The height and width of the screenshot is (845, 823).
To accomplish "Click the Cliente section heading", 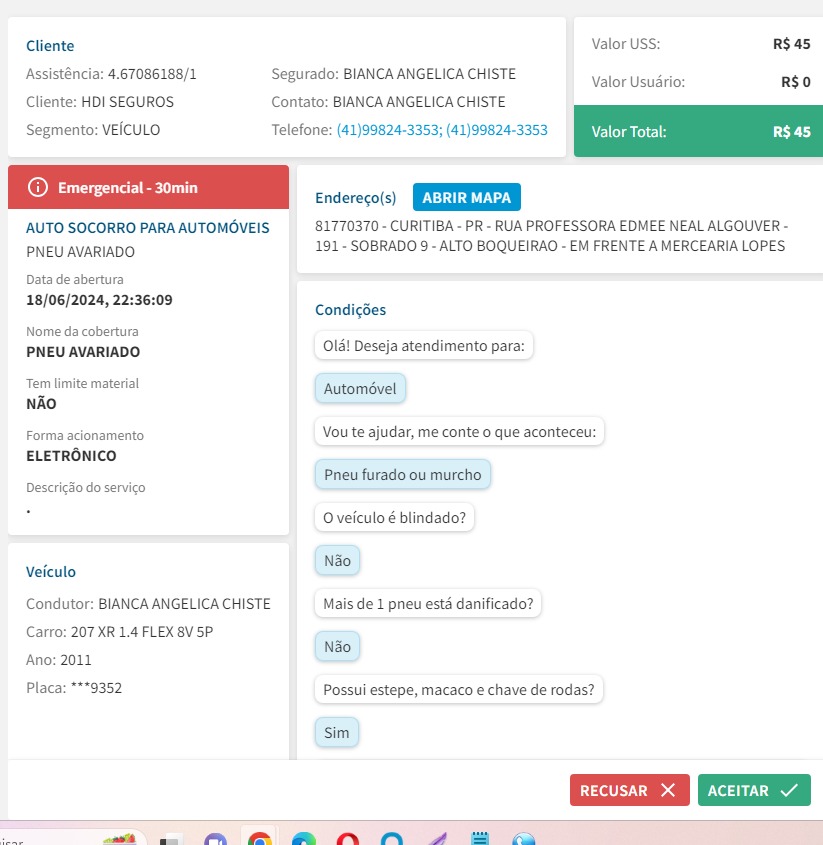I will [50, 46].
